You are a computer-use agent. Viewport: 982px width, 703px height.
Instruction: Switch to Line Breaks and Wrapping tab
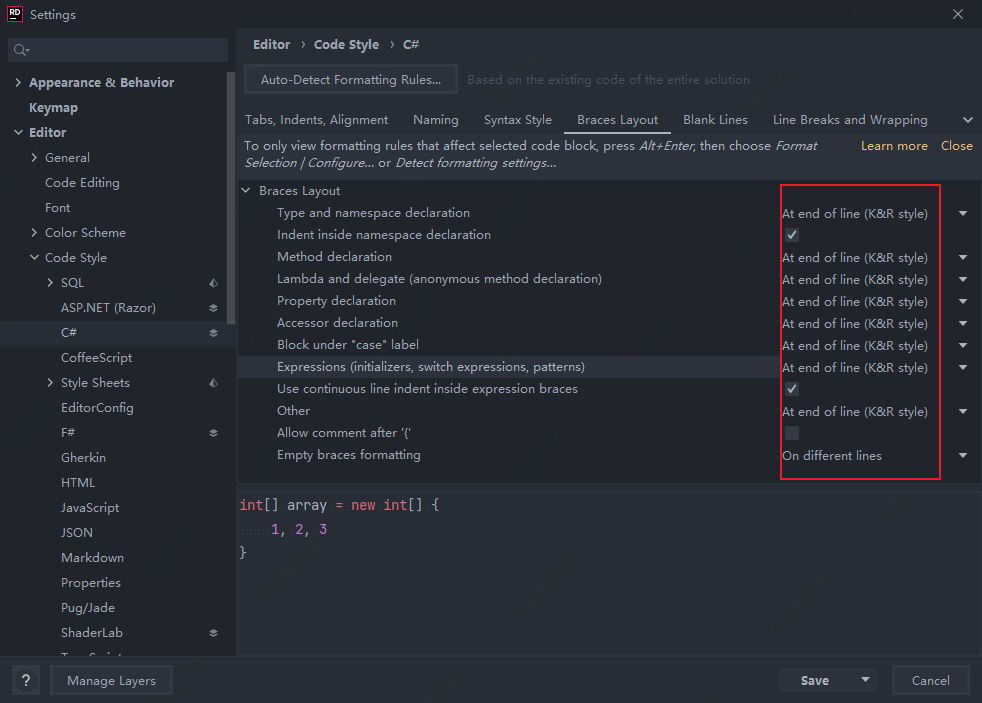pos(850,120)
